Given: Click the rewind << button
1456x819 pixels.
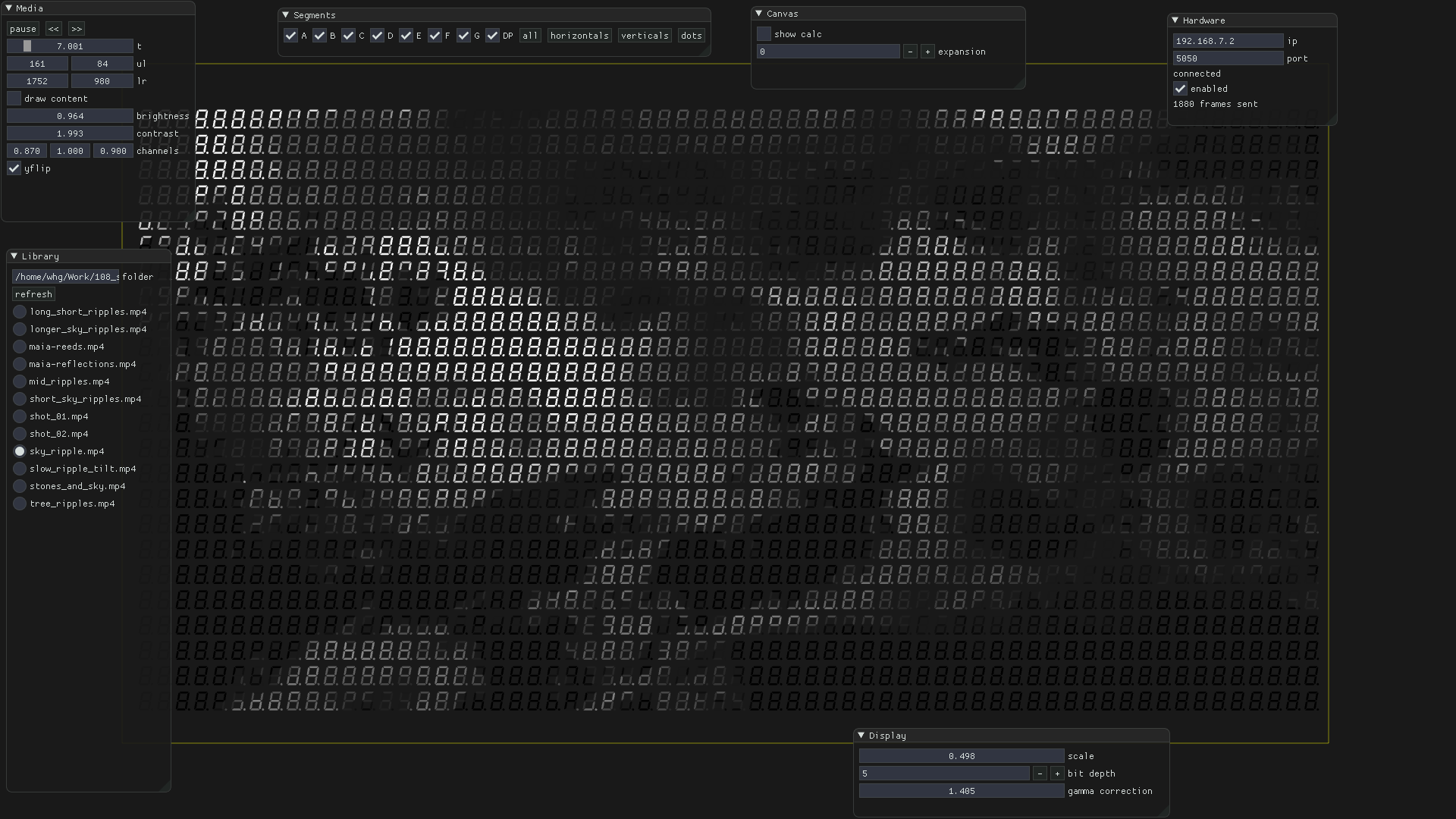Looking at the screenshot, I should (x=53, y=29).
